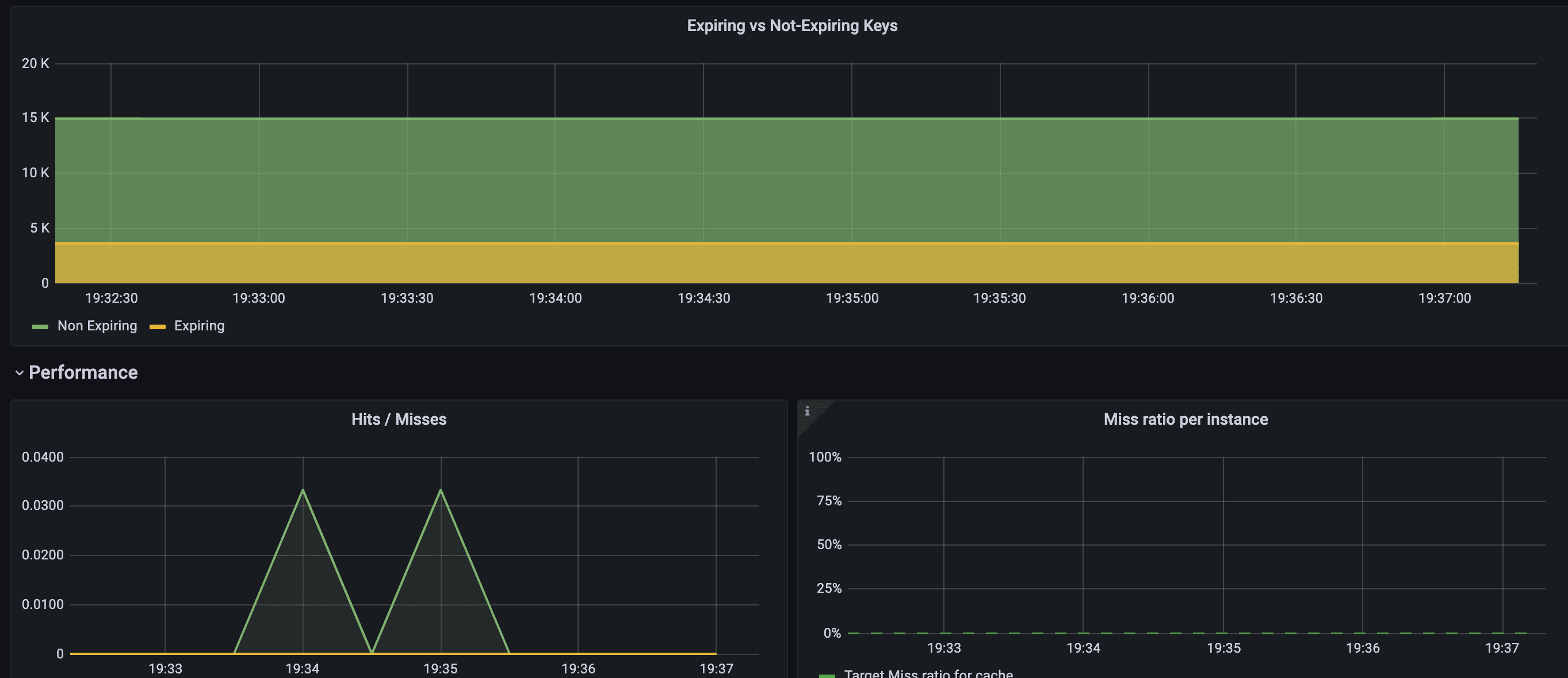Click the green Non Expiring color swatch
Screen dimensions: 1568x678
[x=40, y=326]
